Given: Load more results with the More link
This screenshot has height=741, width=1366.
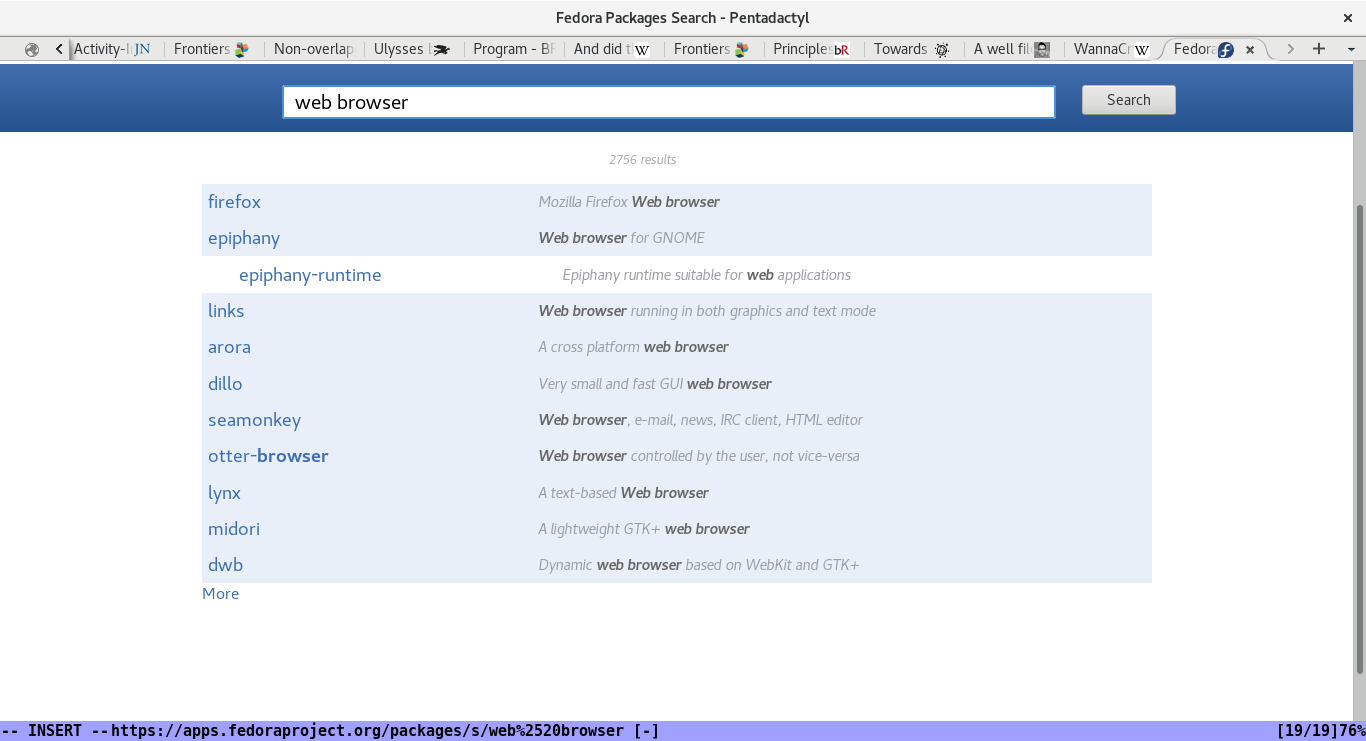Looking at the screenshot, I should (x=220, y=594).
